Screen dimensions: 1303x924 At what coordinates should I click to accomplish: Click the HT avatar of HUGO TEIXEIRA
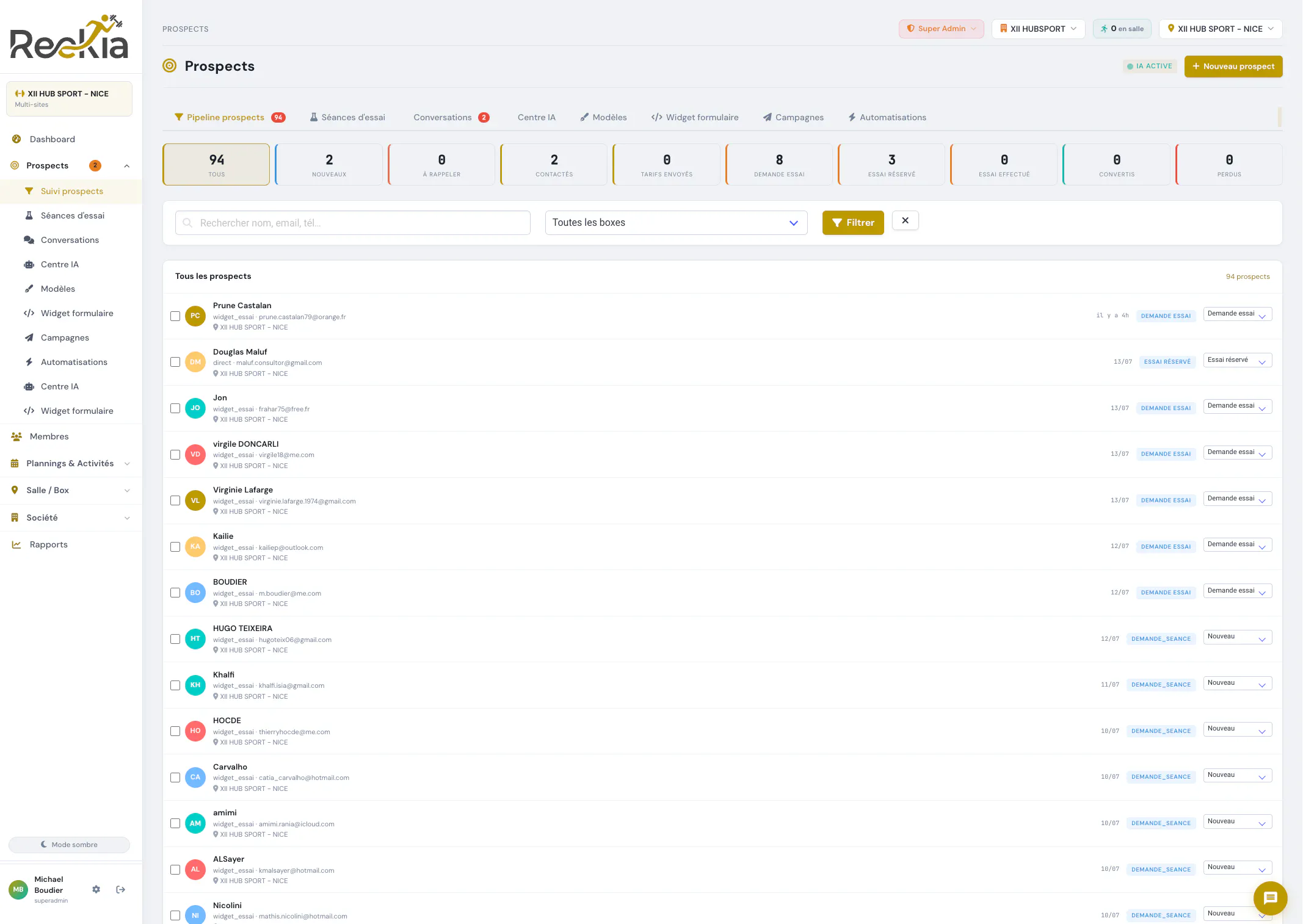pyautogui.click(x=195, y=638)
